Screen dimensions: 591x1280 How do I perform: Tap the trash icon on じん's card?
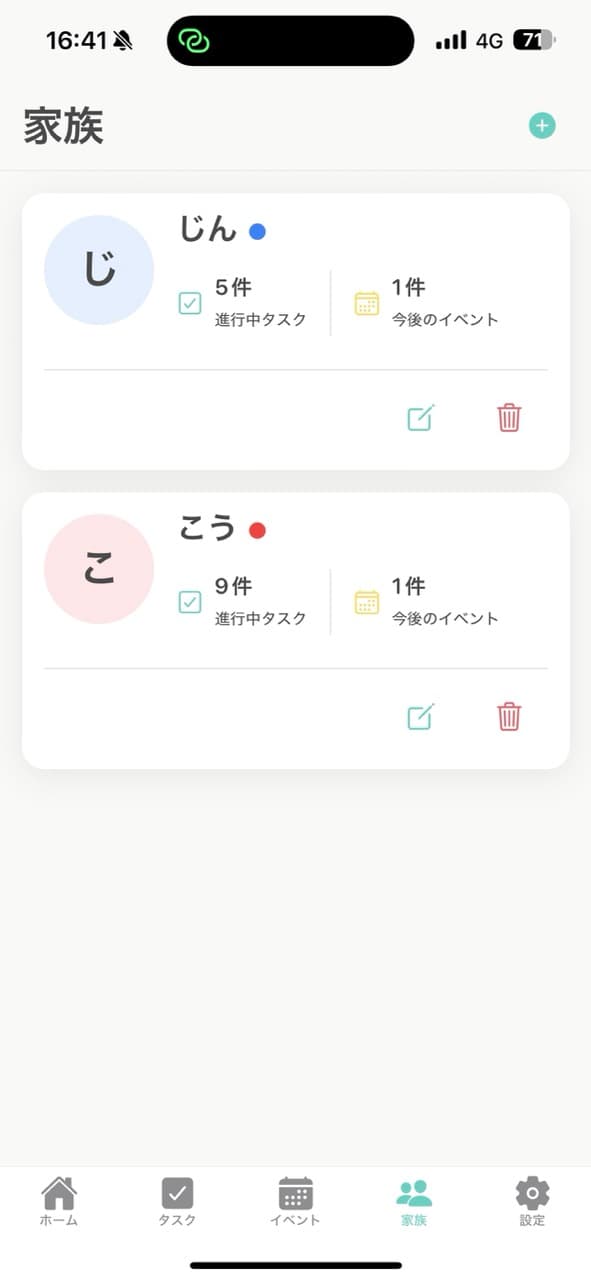click(508, 418)
